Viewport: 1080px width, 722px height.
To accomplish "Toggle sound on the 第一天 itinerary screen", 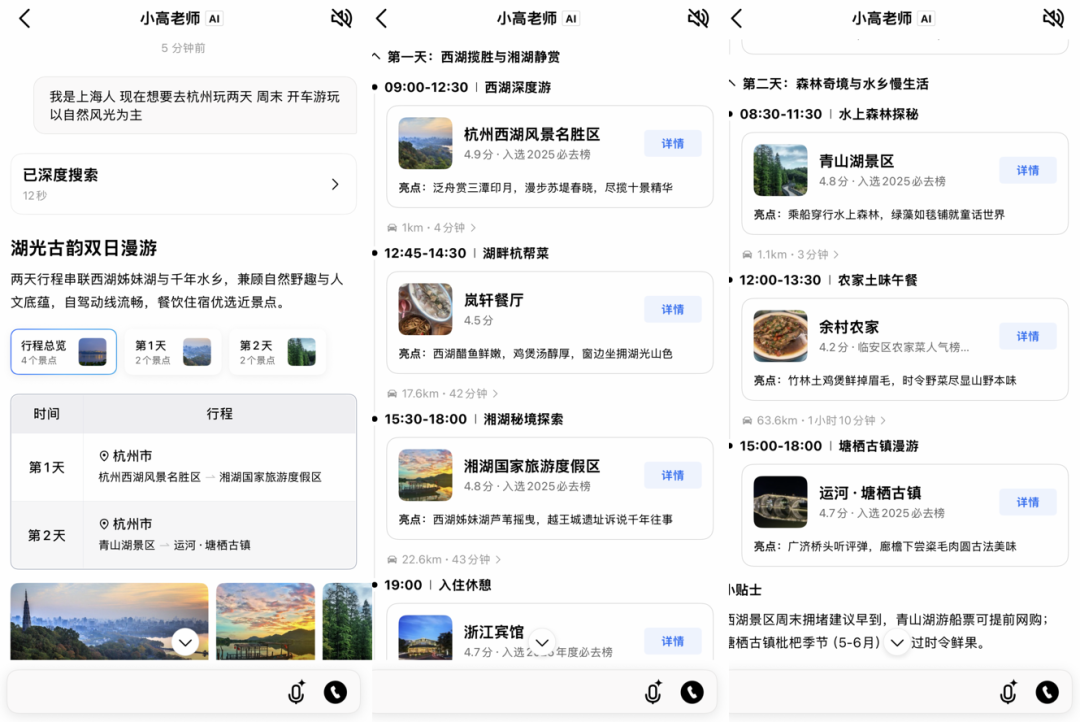I will click(x=698, y=18).
